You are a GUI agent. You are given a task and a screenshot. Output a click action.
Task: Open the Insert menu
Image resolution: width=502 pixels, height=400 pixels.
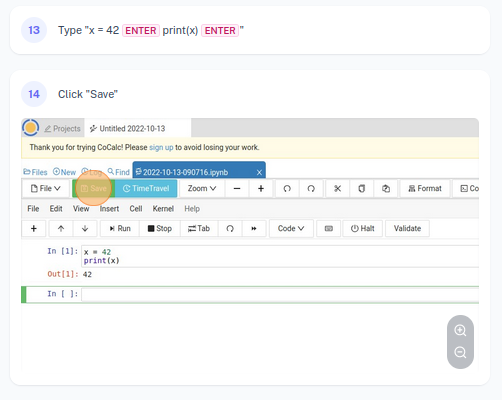[x=109, y=209]
